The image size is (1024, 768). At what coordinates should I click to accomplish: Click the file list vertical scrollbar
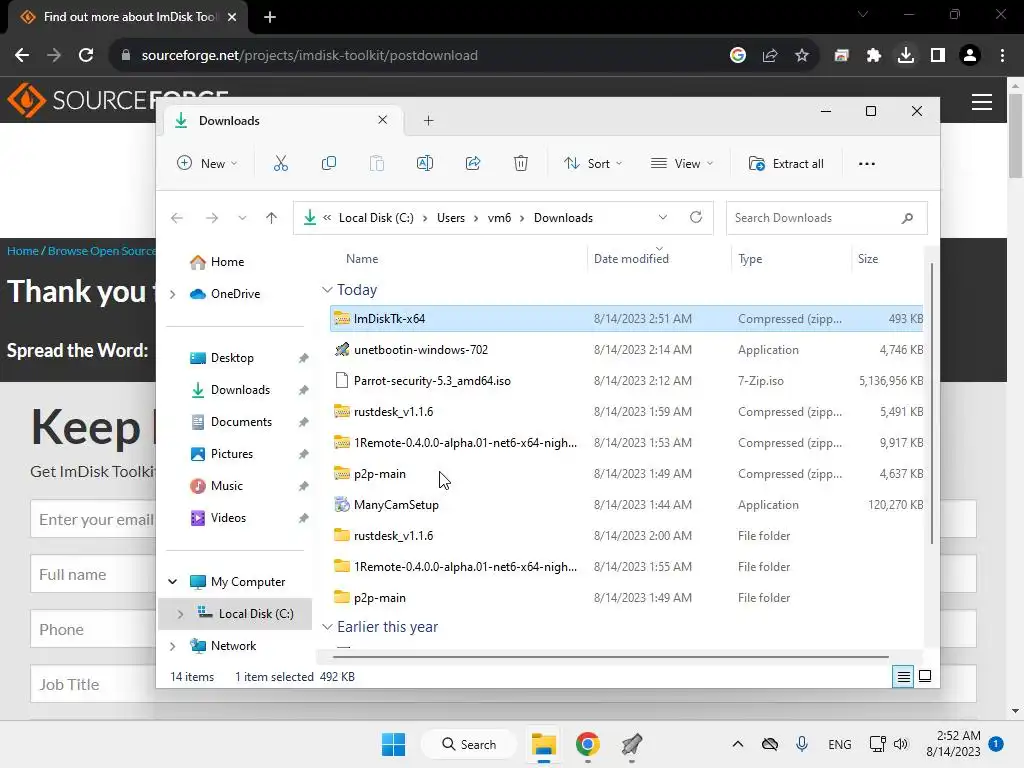pyautogui.click(x=931, y=402)
